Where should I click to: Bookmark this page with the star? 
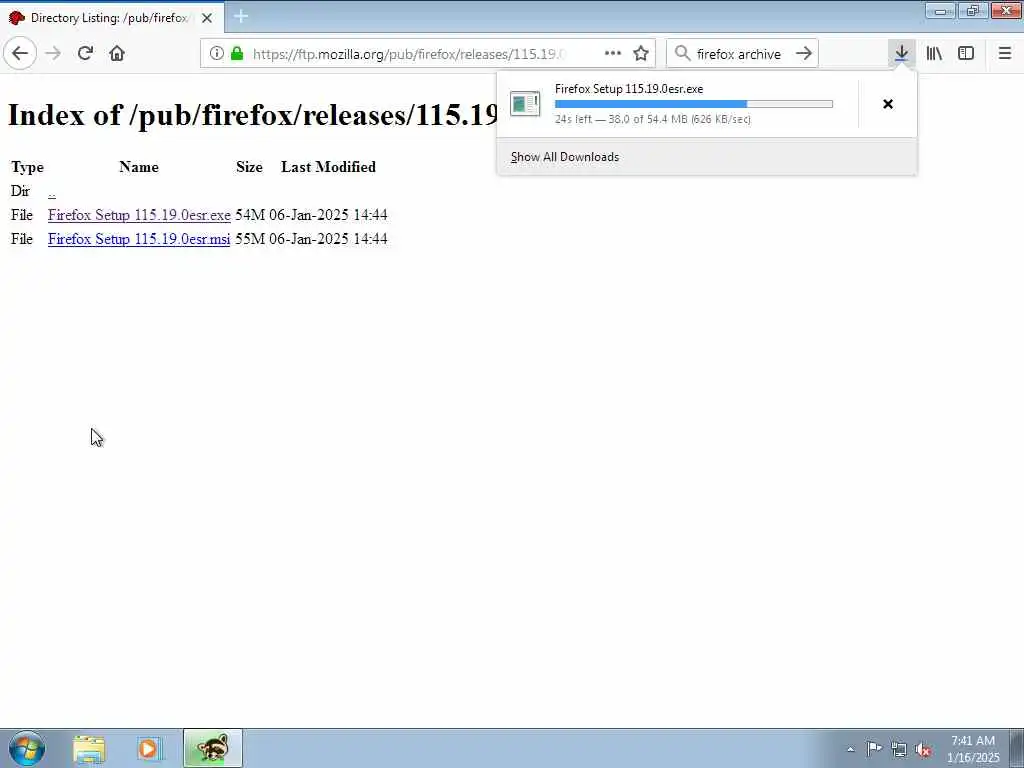[641, 53]
